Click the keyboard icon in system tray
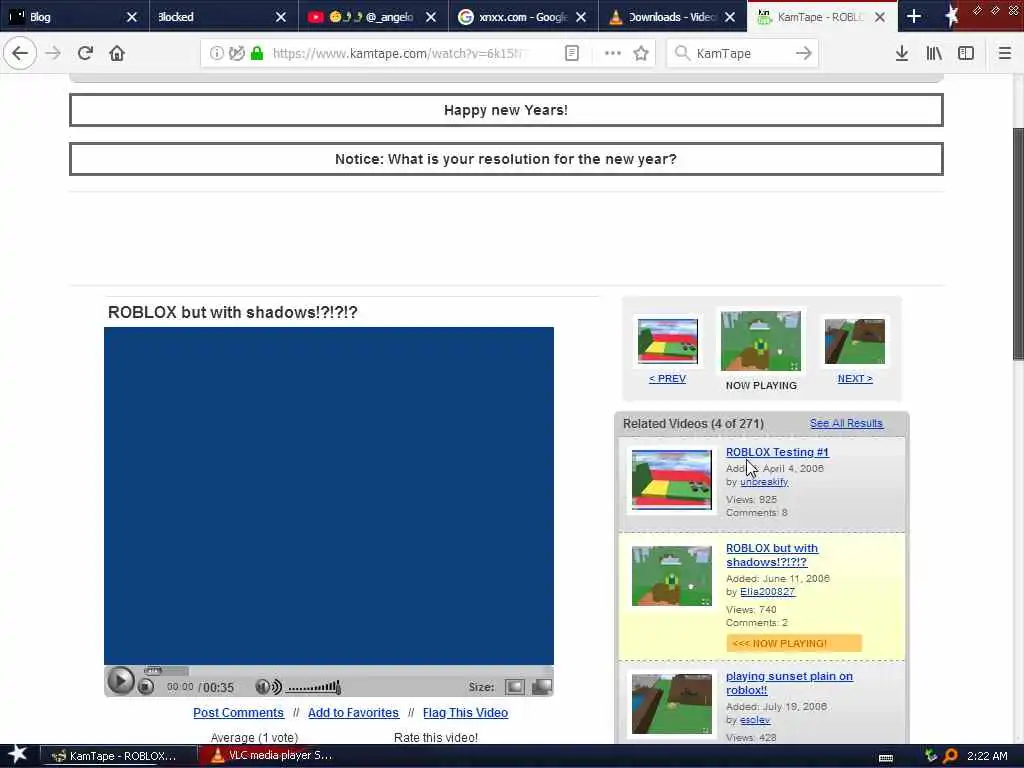Image resolution: width=1024 pixels, height=768 pixels. [886, 757]
